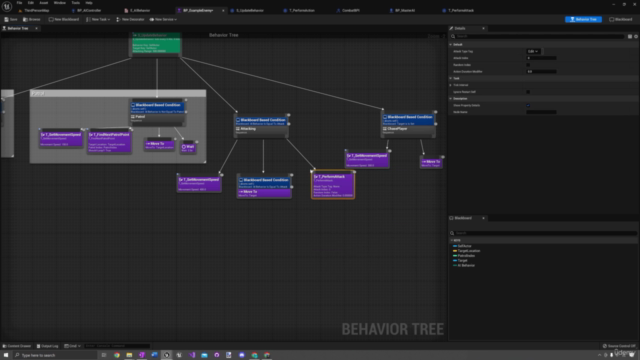The height and width of the screenshot is (360, 640).
Task: Select the Wait task node
Action: (x=188, y=147)
